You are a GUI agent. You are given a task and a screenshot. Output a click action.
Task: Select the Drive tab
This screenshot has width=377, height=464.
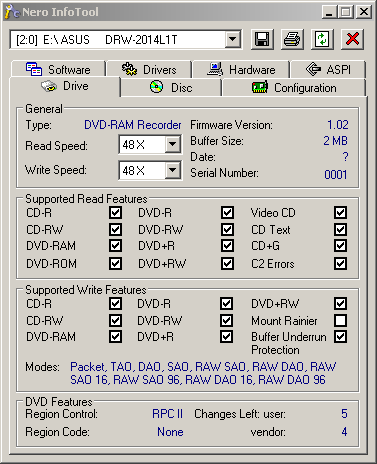click(x=65, y=86)
